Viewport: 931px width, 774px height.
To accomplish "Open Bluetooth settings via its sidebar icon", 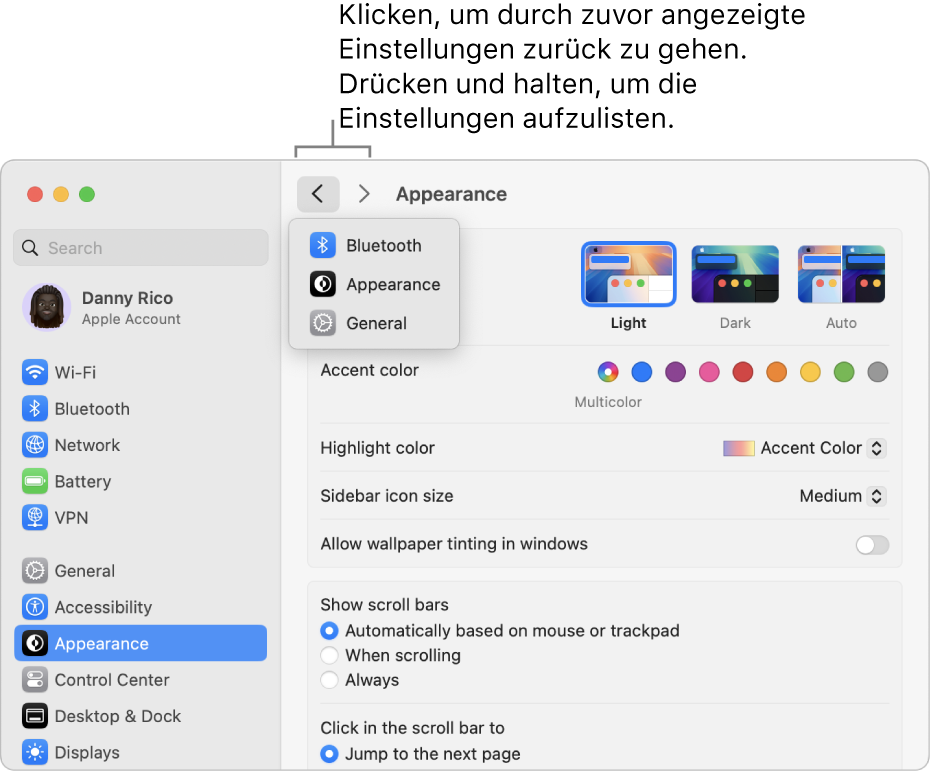I will coord(35,409).
